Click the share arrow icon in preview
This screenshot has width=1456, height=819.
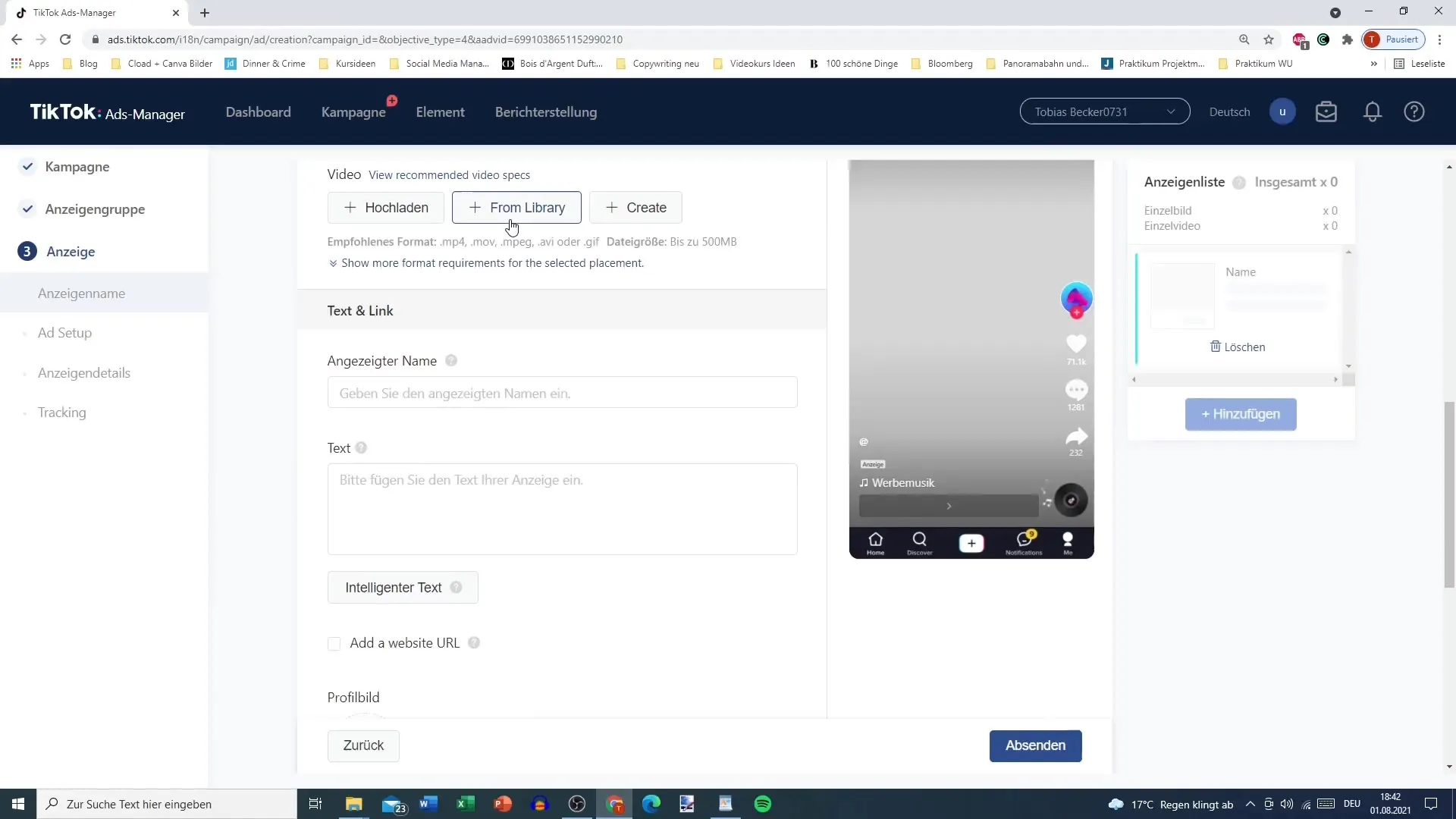click(x=1076, y=436)
